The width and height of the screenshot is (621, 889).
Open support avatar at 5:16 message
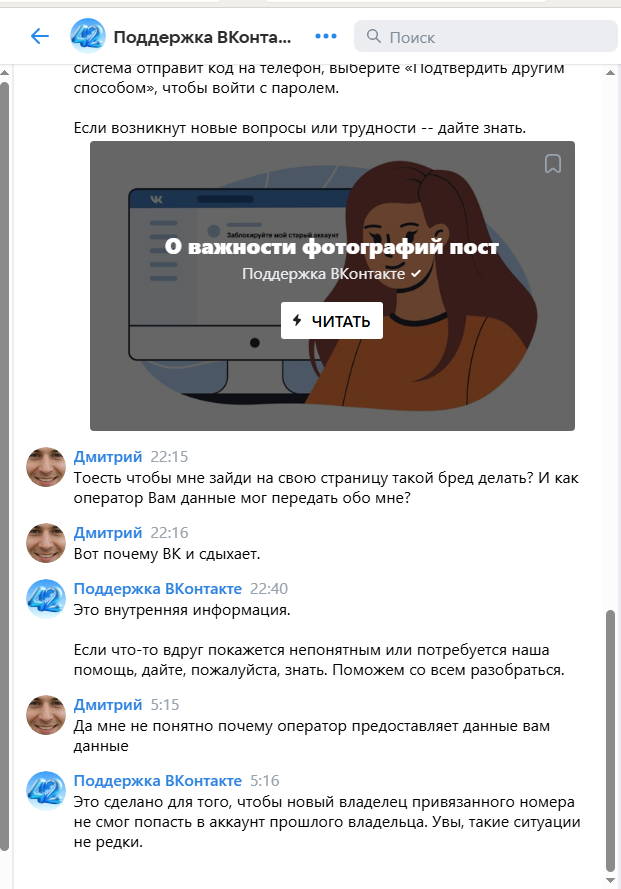pyautogui.click(x=46, y=790)
